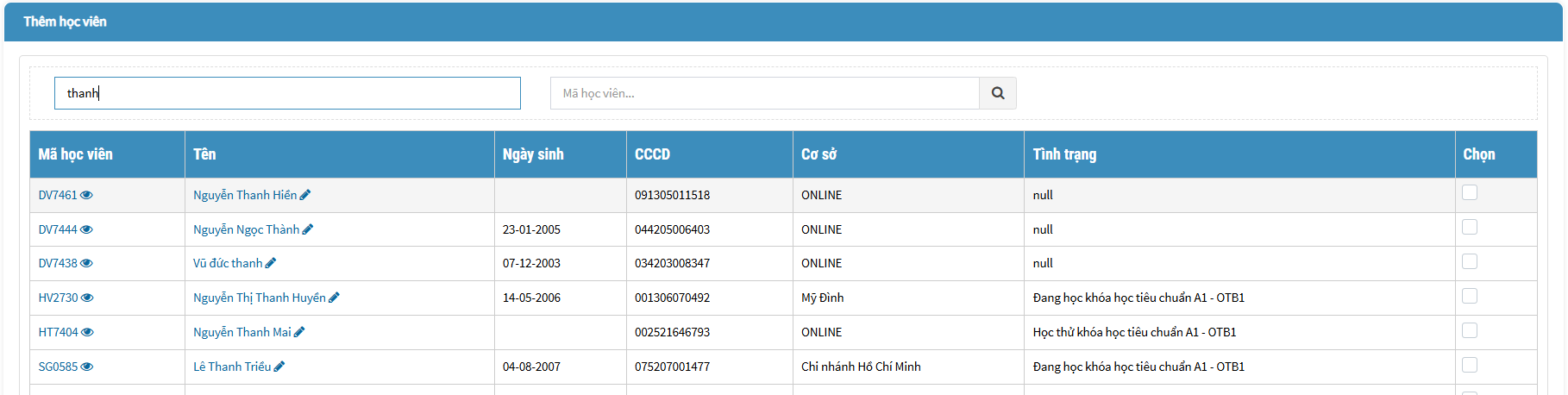
Task: Click the "Tên" column header
Action: (x=204, y=154)
